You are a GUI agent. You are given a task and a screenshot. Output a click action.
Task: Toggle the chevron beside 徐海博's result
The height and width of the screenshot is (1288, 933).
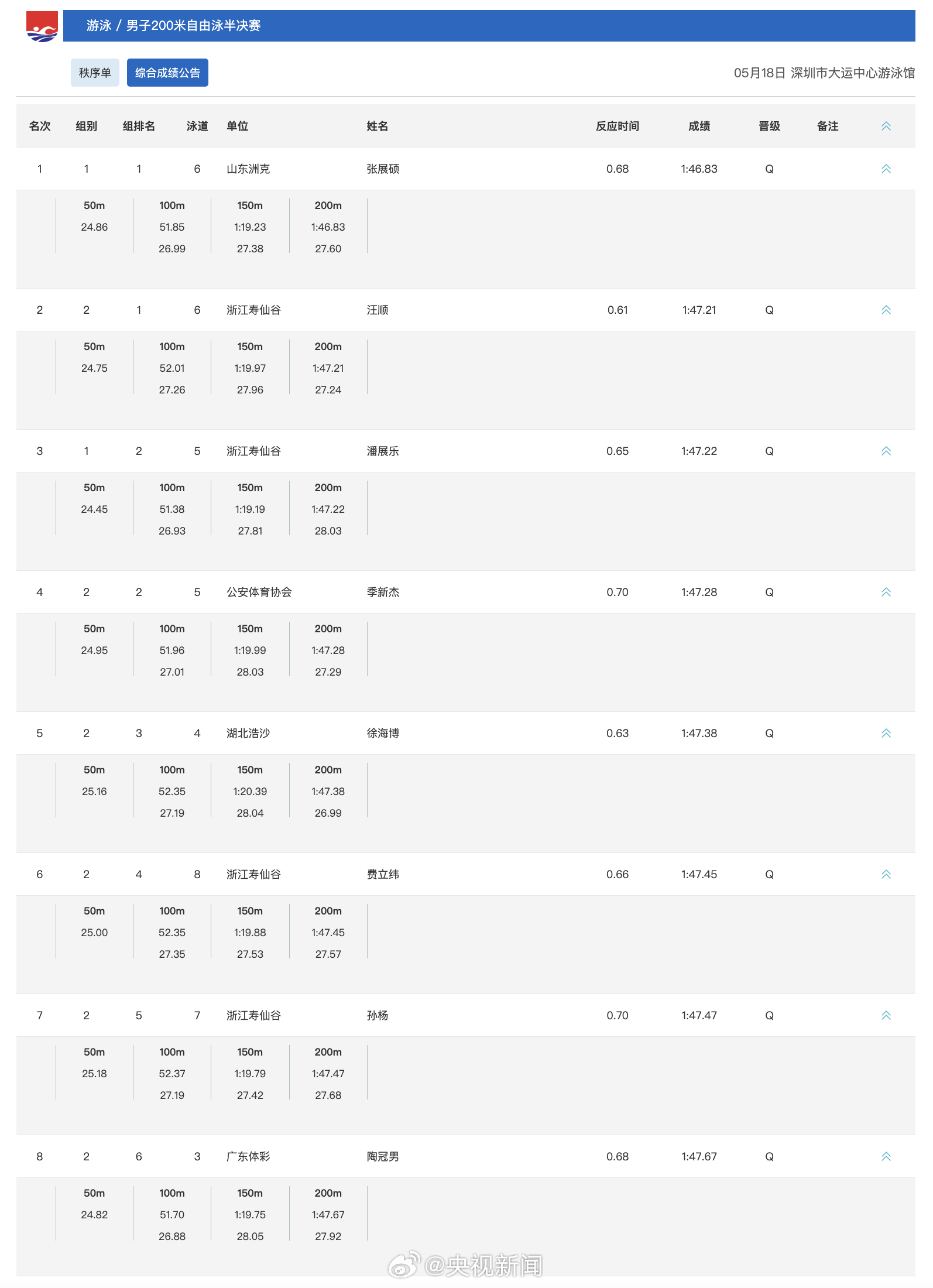click(x=886, y=734)
